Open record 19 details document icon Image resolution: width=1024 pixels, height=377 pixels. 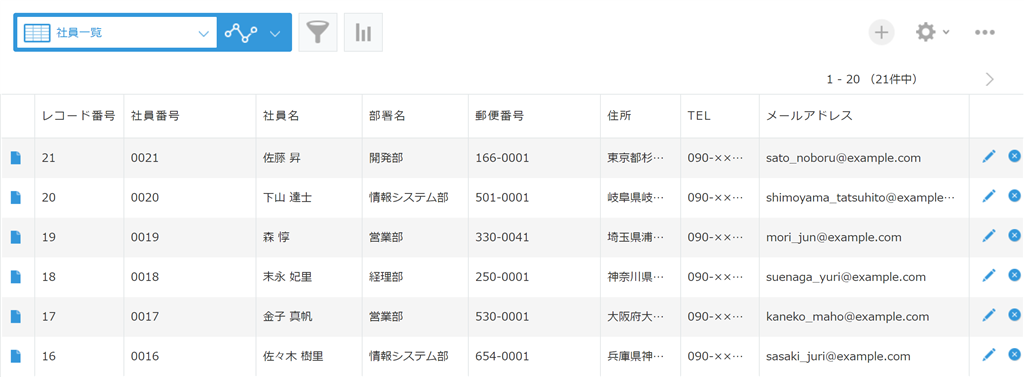[16, 237]
